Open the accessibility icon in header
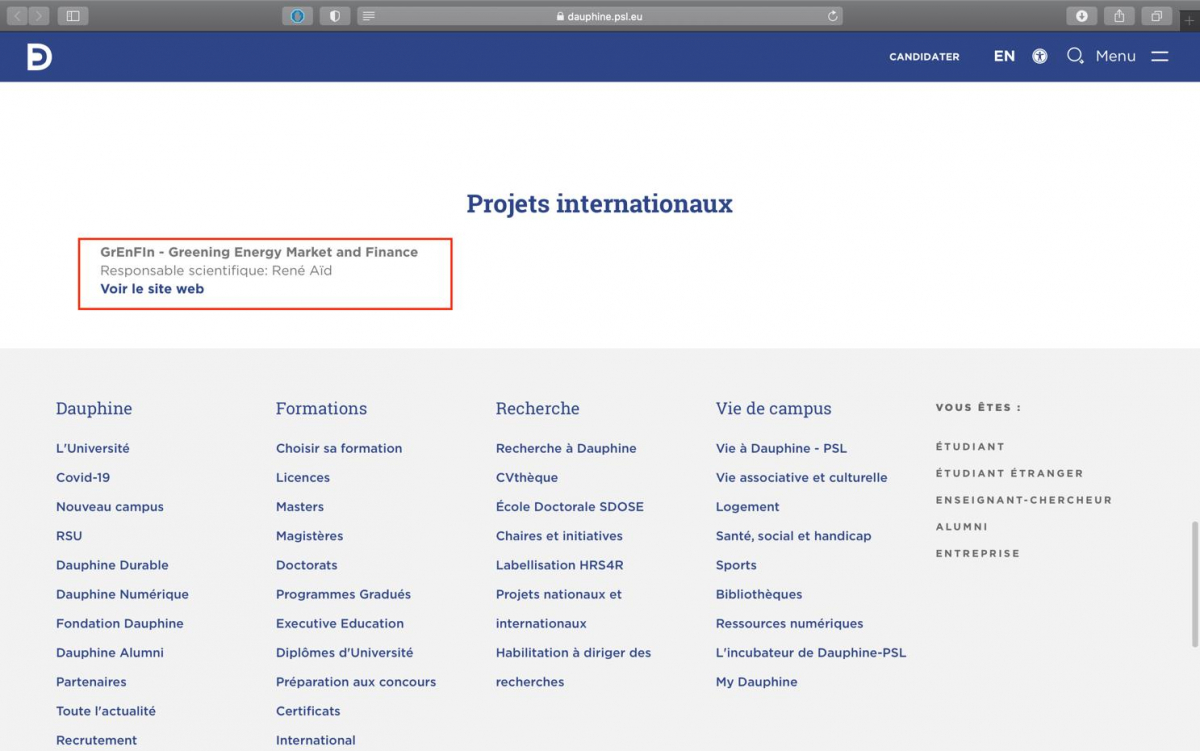1200x751 pixels. click(x=1040, y=56)
